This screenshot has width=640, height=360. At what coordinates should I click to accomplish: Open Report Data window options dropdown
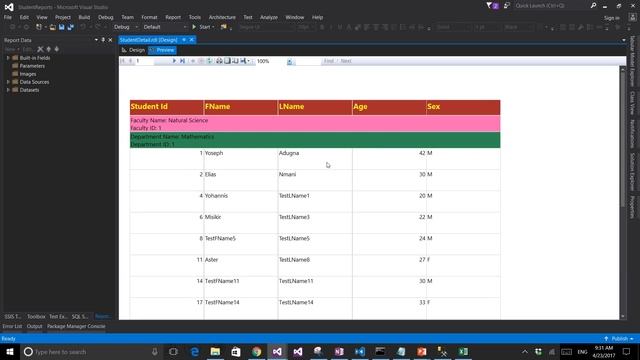(96, 40)
